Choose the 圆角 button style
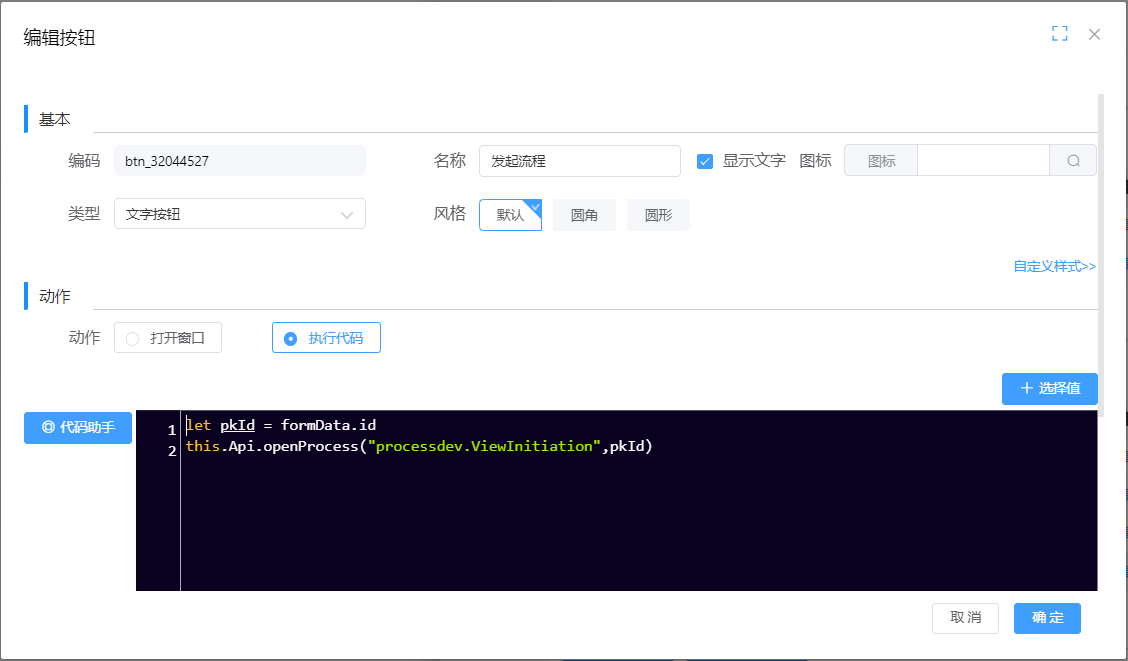The width and height of the screenshot is (1128, 661). [584, 215]
